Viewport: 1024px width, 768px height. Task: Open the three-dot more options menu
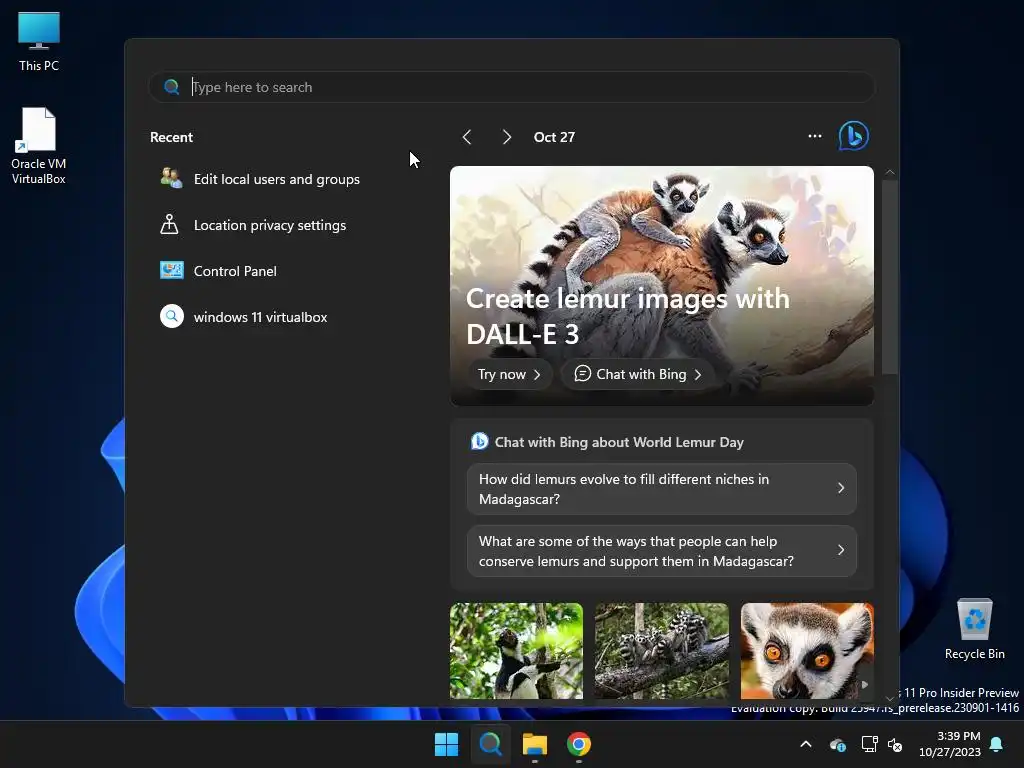(x=814, y=136)
